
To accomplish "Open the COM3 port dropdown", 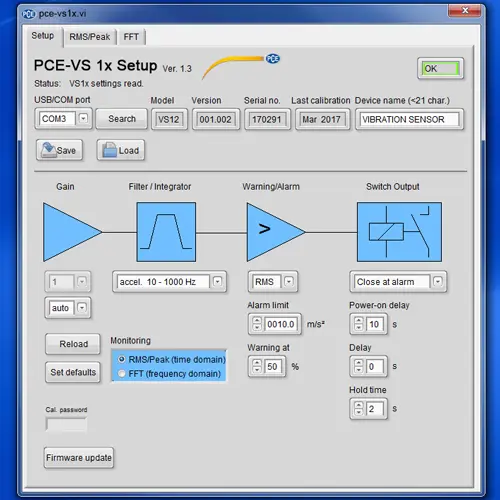I will (83, 118).
